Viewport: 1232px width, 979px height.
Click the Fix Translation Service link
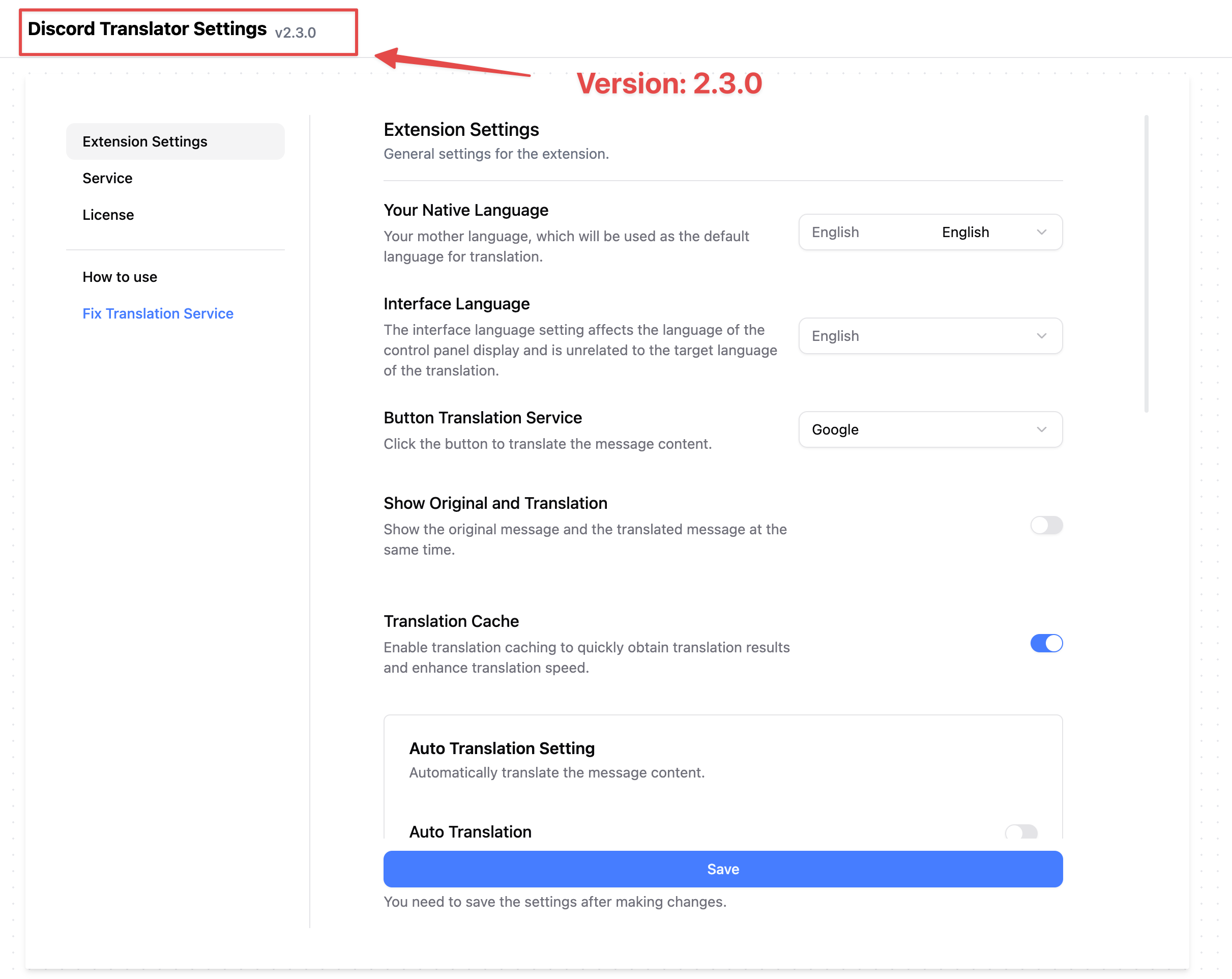pyautogui.click(x=158, y=313)
